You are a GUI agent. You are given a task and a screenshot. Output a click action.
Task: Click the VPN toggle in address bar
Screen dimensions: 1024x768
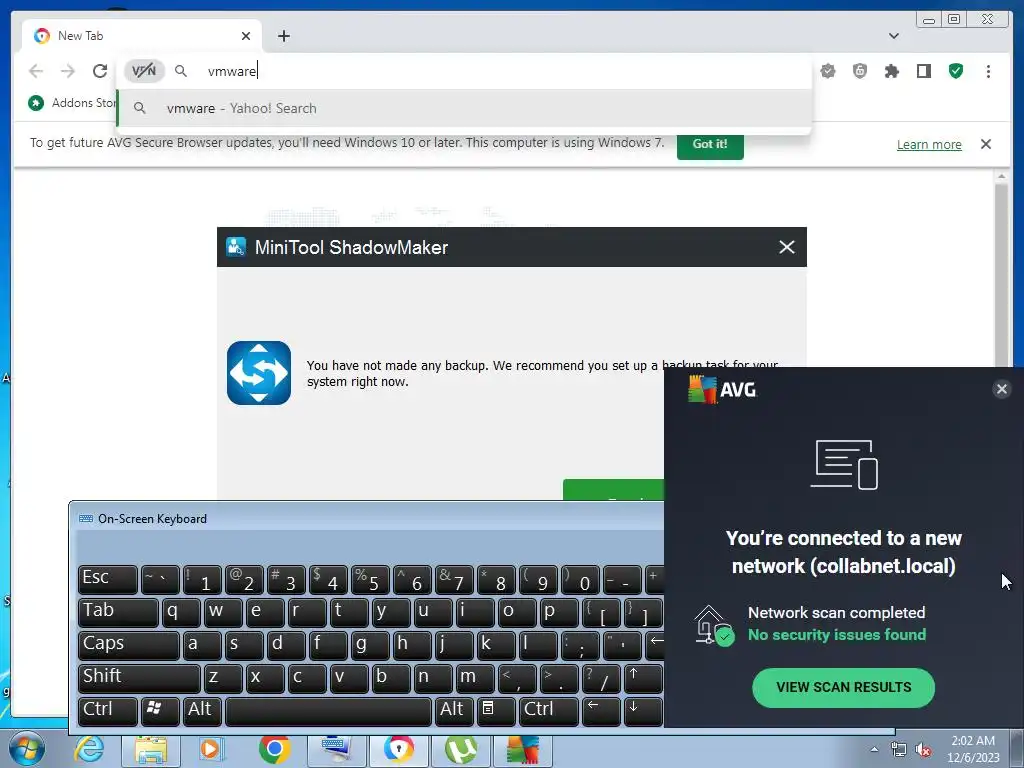click(144, 71)
